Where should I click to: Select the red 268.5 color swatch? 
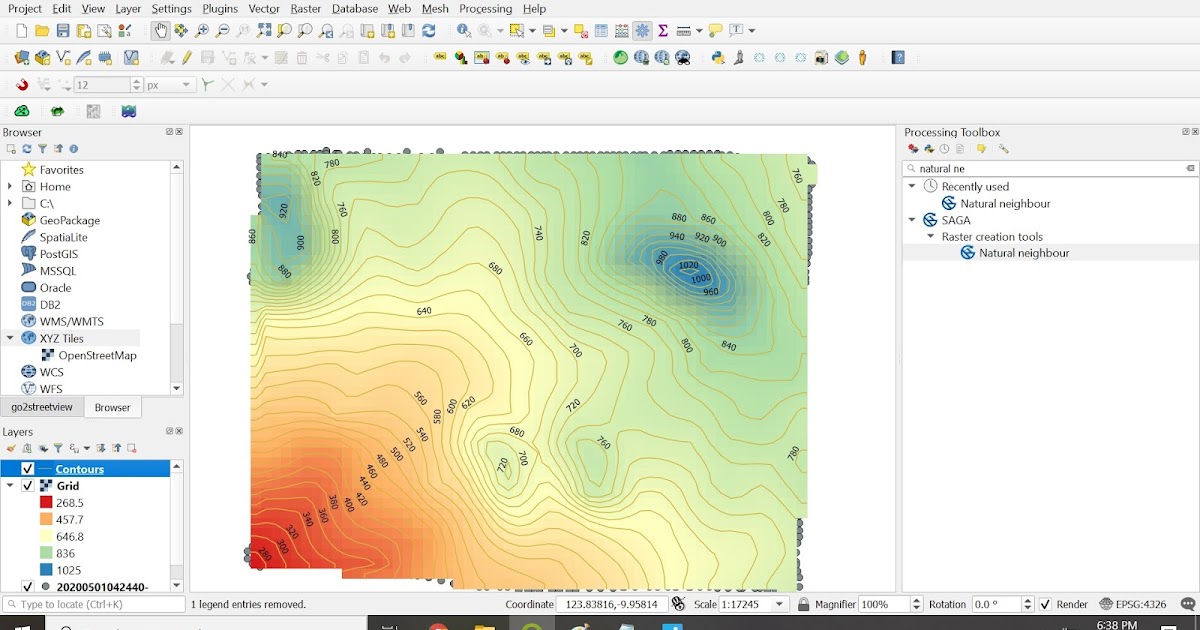click(46, 502)
